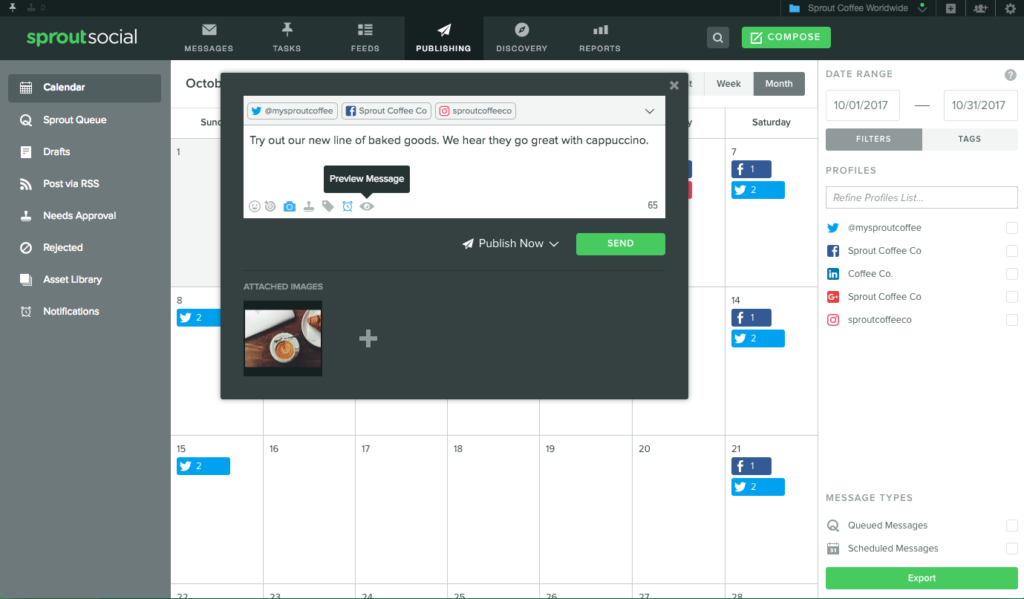Screen dimensions: 1024x599
Task: Check the Coffee Co. LinkedIn filter checkbox
Action: 1012,274
